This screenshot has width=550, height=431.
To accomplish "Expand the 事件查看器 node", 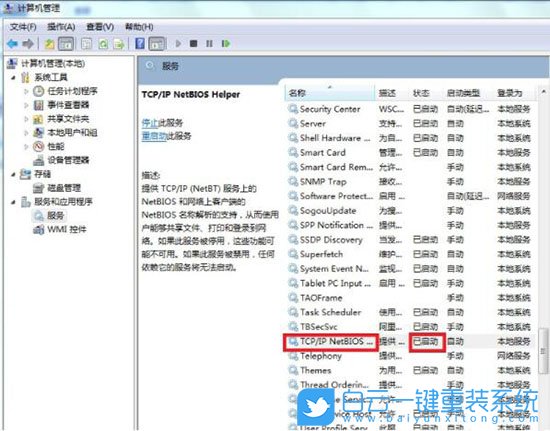I will click(x=26, y=105).
